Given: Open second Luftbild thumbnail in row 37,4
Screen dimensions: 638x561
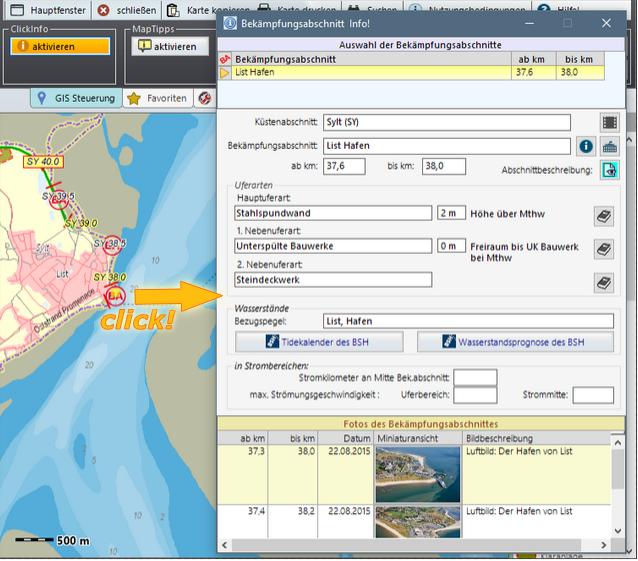Looking at the screenshot, I should click(418, 522).
